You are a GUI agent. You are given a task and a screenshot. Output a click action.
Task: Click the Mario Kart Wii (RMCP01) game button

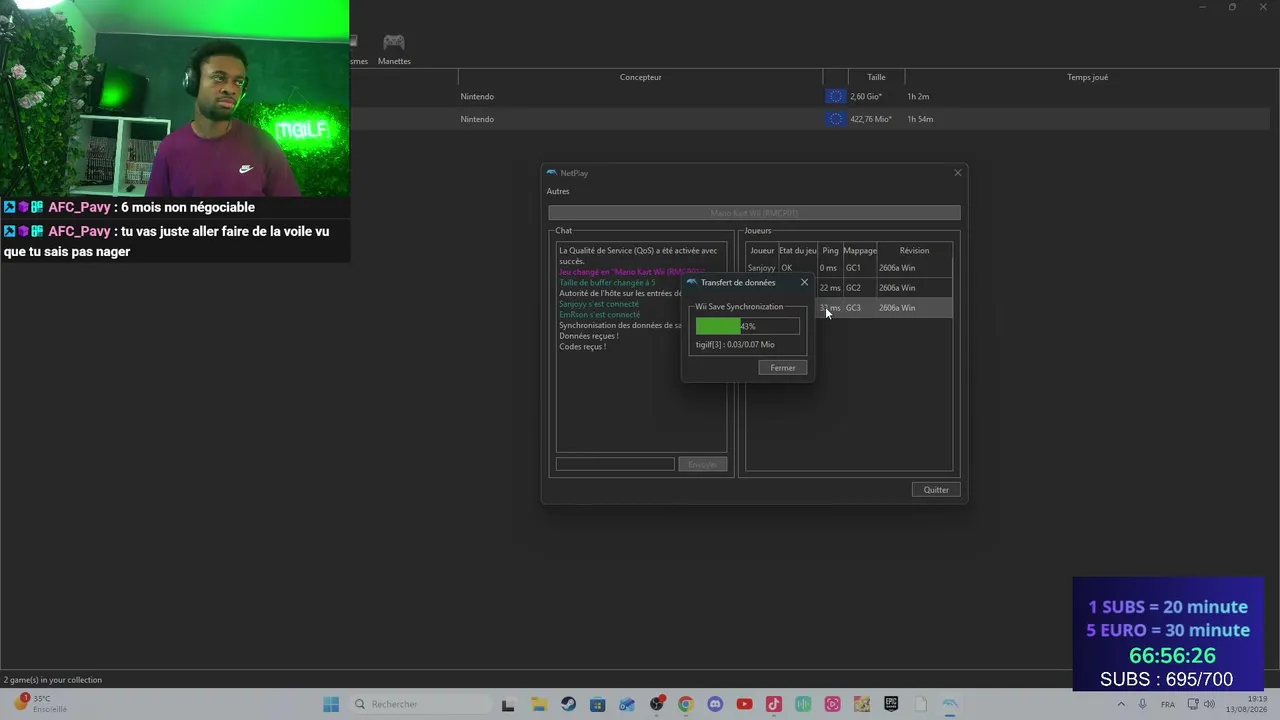(x=754, y=213)
